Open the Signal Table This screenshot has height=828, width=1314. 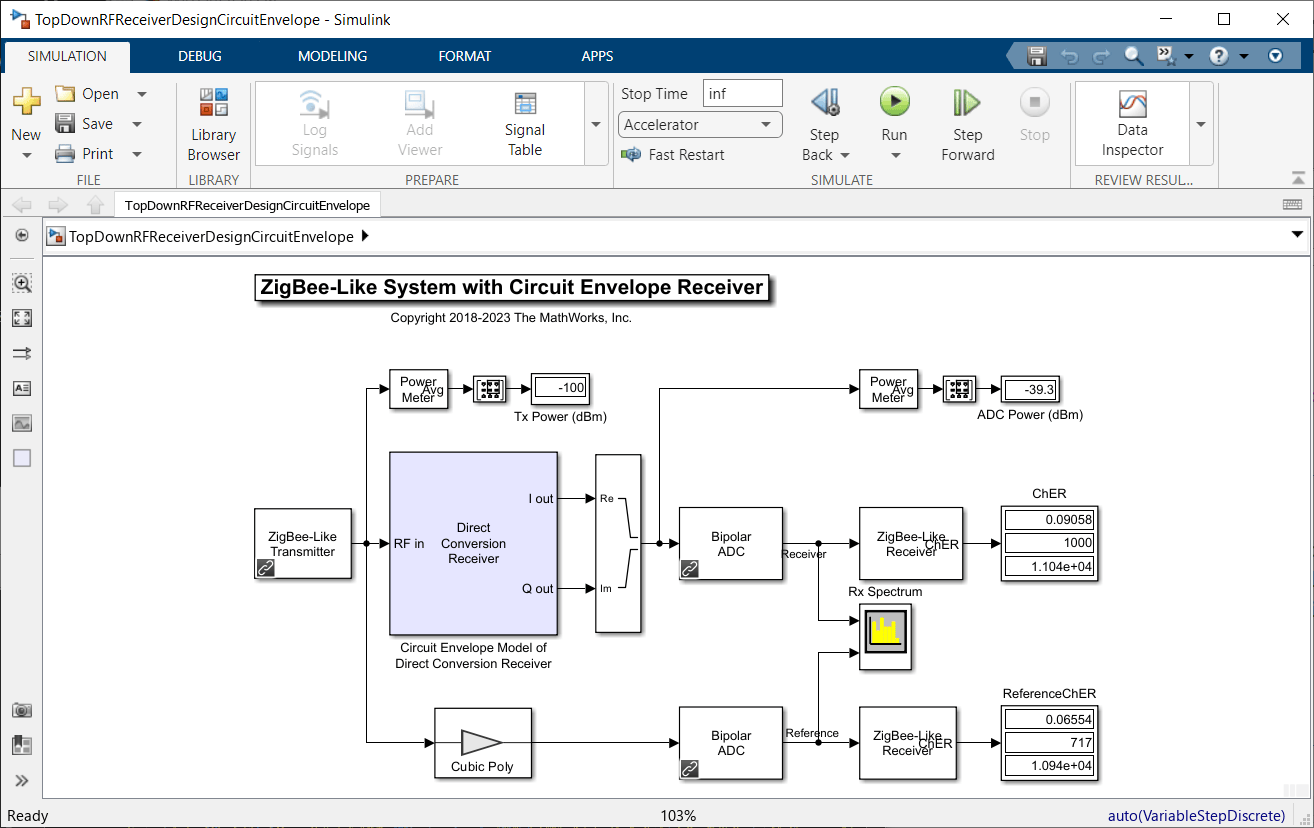click(x=524, y=124)
